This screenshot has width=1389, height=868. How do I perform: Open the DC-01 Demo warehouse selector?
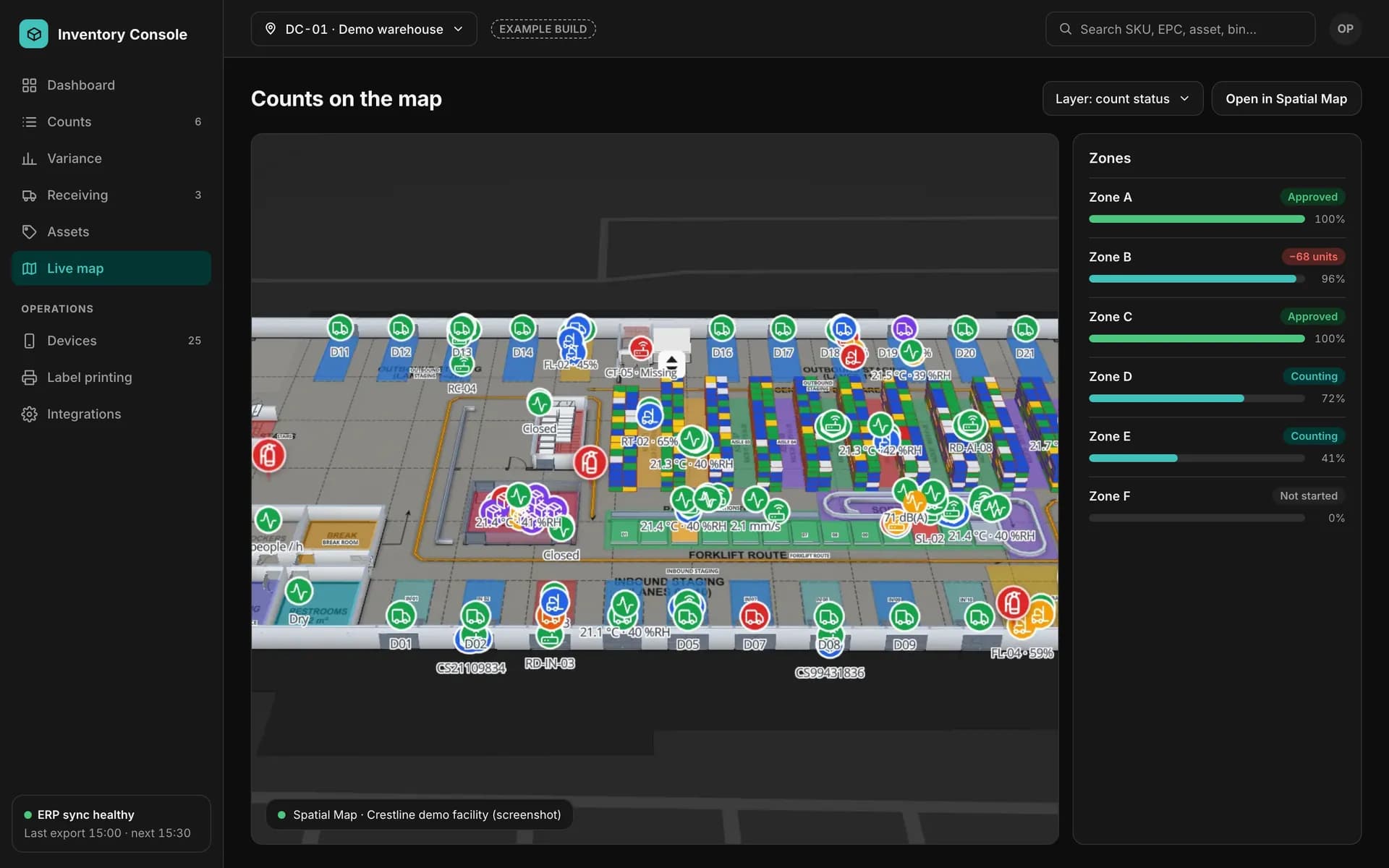coord(364,29)
